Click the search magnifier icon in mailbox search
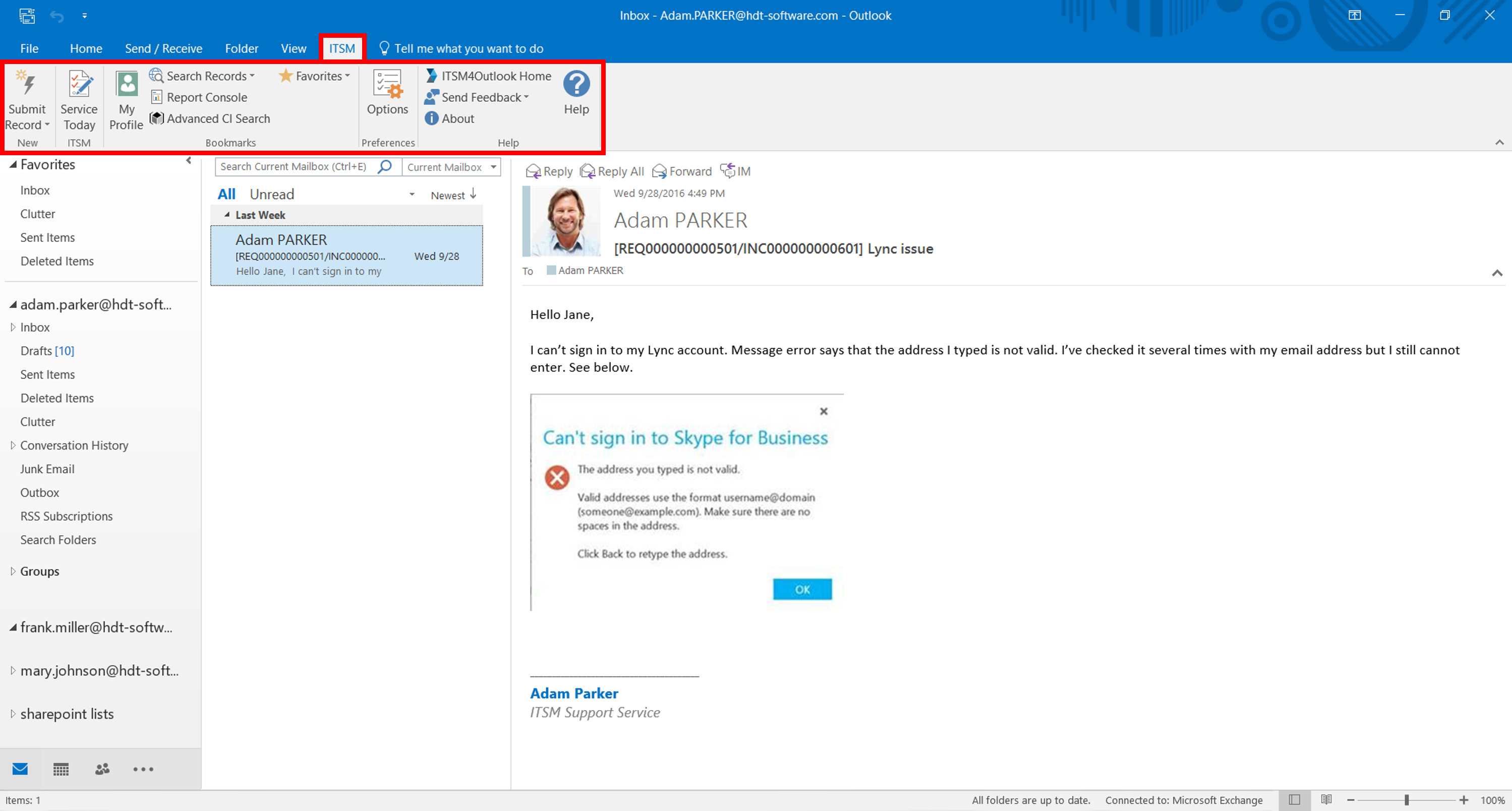The height and width of the screenshot is (811, 1512). [x=385, y=166]
